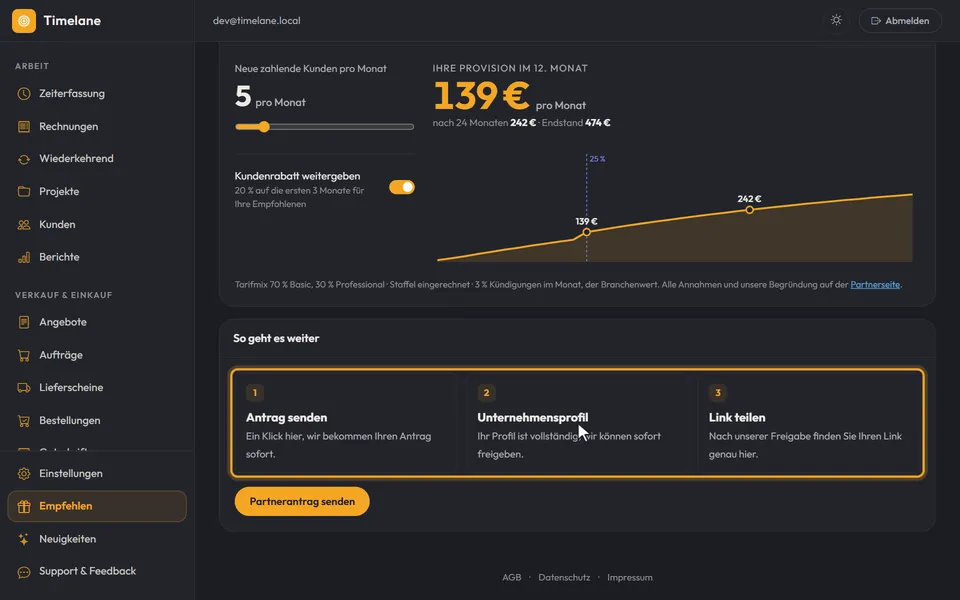Click the Abmelden logout button
Viewport: 960px width, 600px height.
click(900, 20)
